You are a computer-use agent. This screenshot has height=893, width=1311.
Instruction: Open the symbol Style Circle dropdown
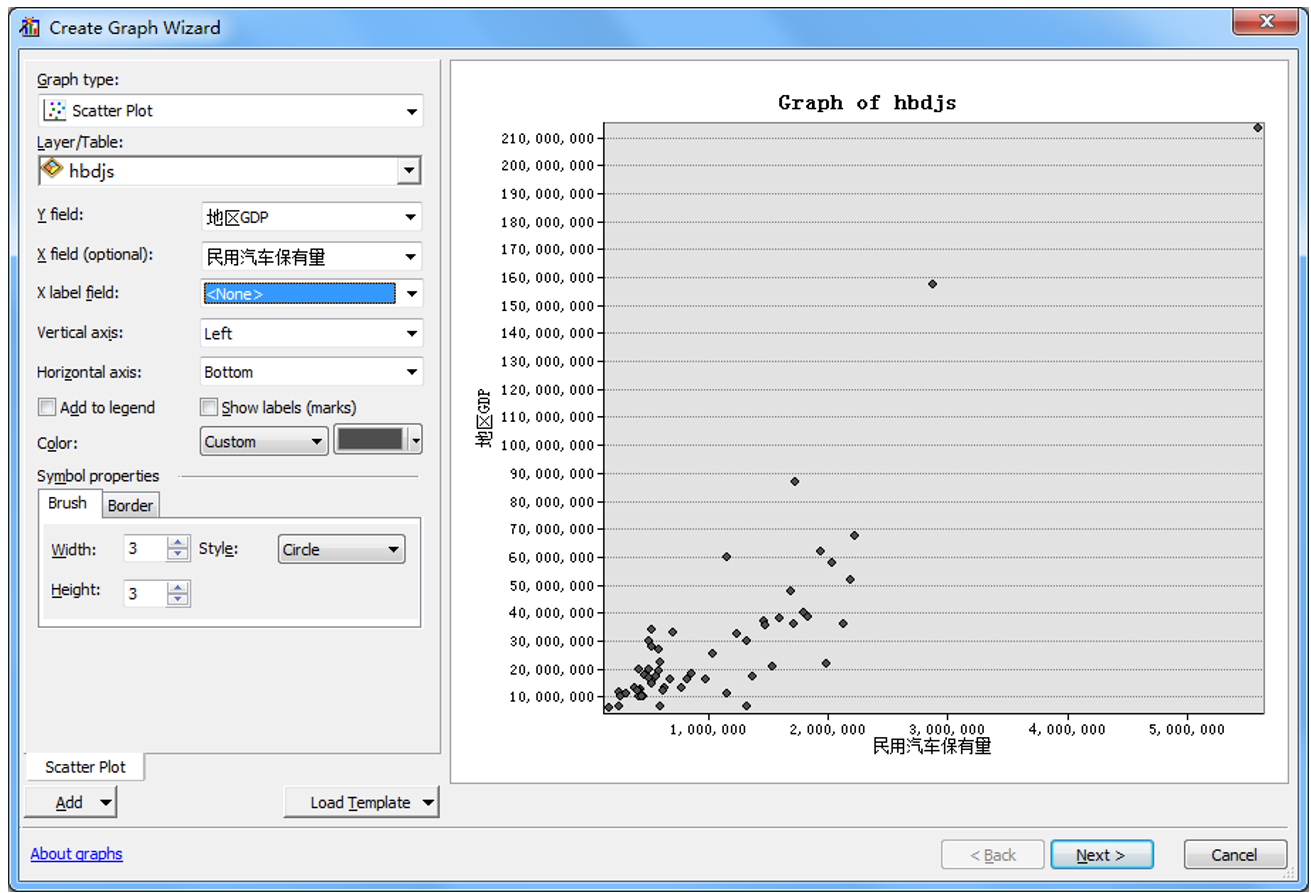pos(393,549)
